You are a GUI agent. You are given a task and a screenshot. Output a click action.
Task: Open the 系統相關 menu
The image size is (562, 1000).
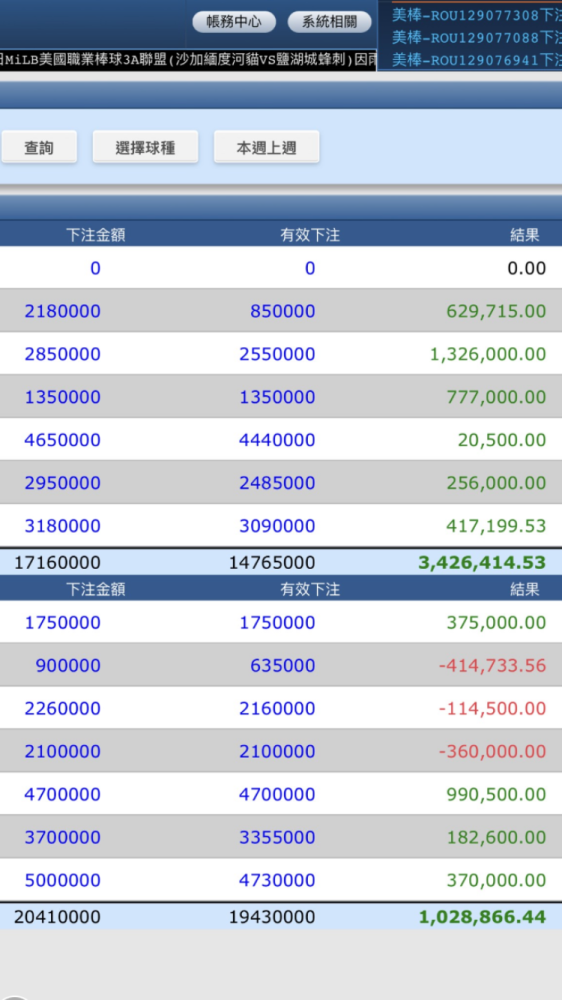(329, 22)
